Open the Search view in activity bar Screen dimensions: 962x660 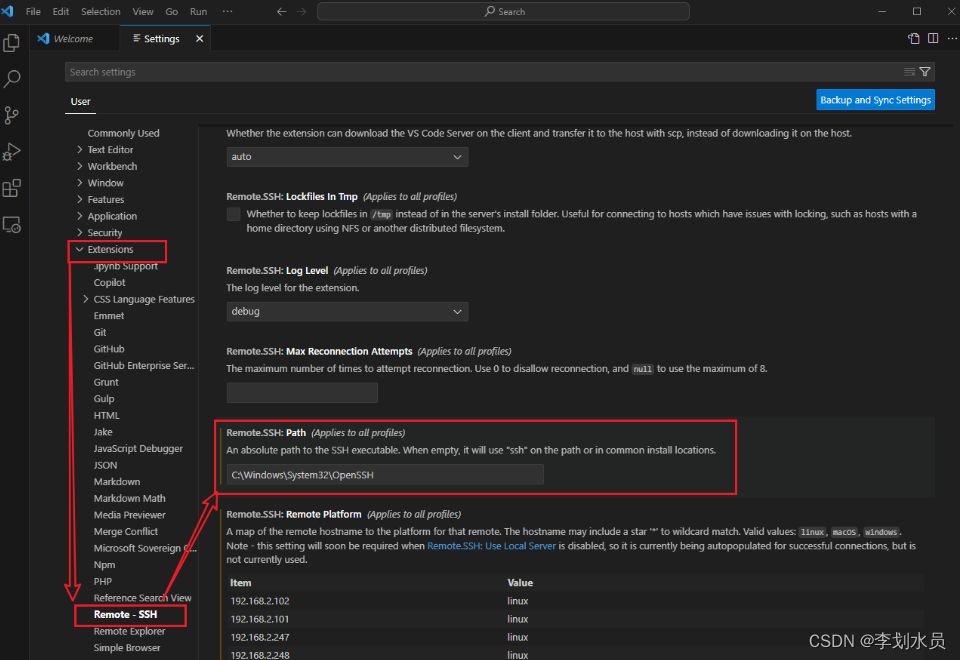[x=12, y=79]
